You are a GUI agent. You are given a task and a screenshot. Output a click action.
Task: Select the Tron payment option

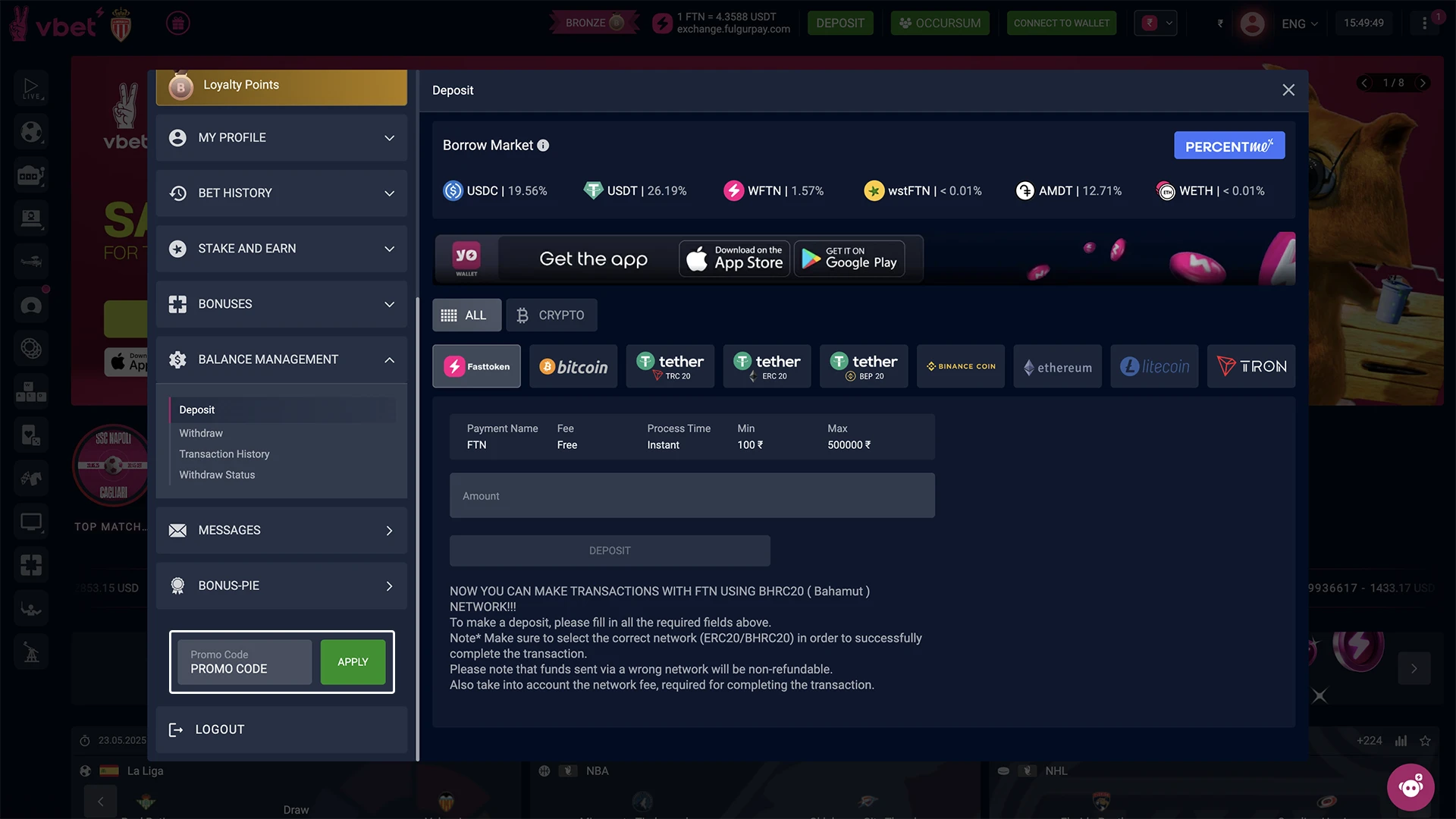[1250, 366]
